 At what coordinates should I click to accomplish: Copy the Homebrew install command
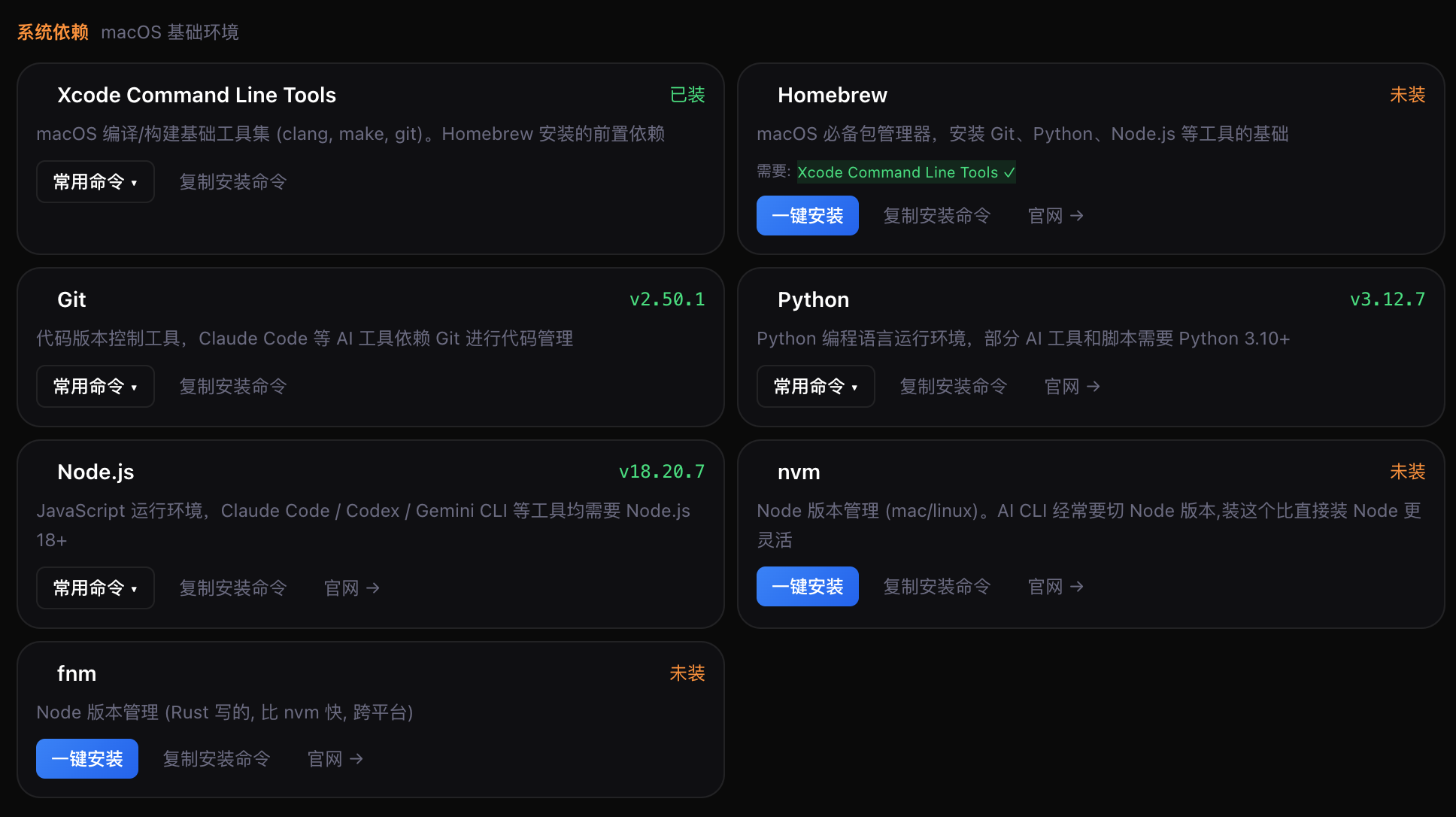tap(937, 216)
